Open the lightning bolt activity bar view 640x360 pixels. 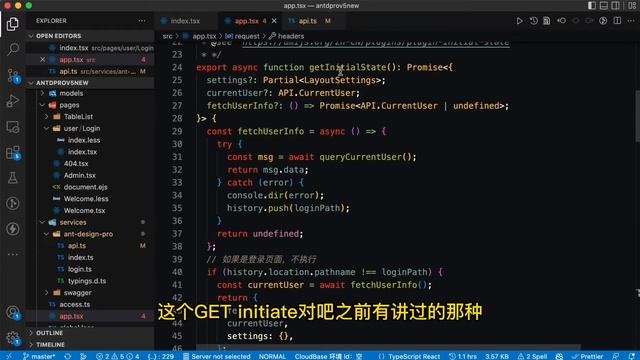tap(13, 229)
